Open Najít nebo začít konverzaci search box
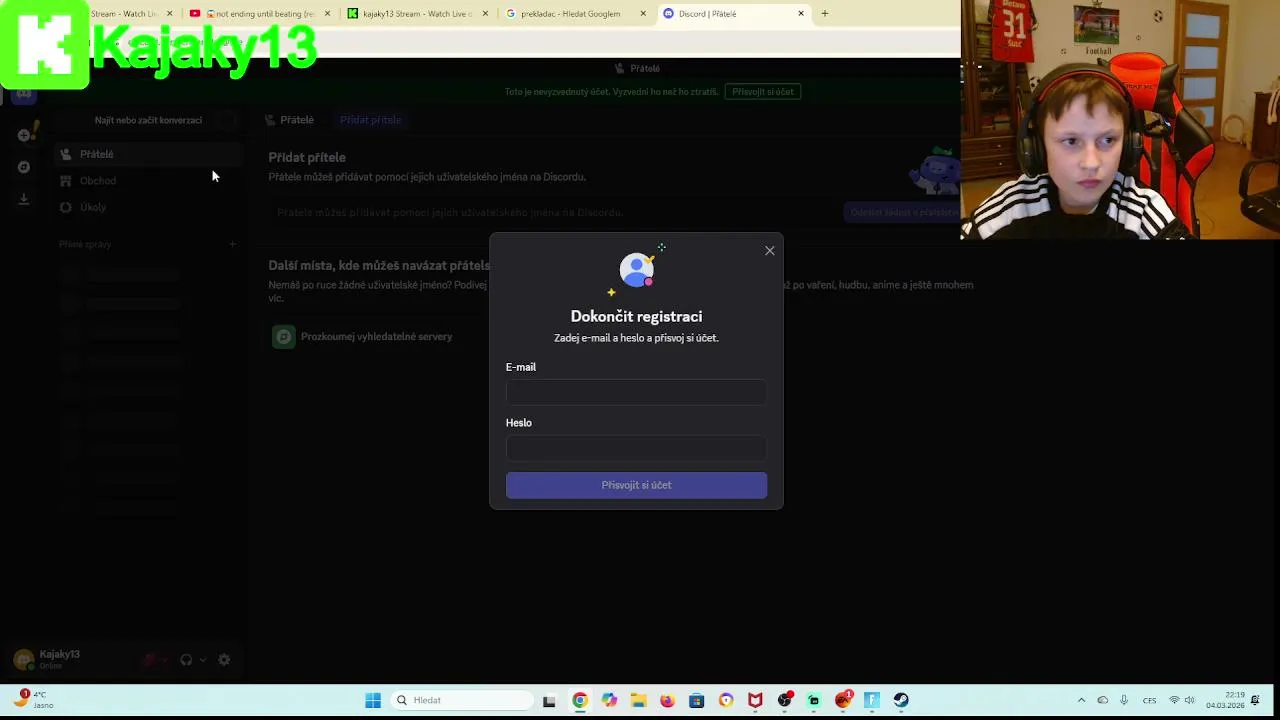This screenshot has height=720, width=1280. [x=148, y=120]
